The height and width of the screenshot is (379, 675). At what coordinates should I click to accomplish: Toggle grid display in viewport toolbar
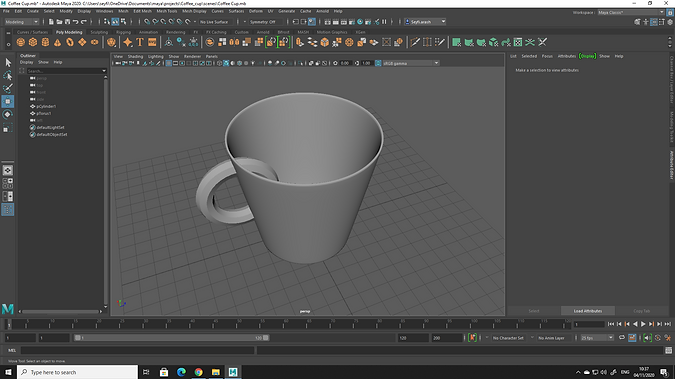click(x=169, y=63)
